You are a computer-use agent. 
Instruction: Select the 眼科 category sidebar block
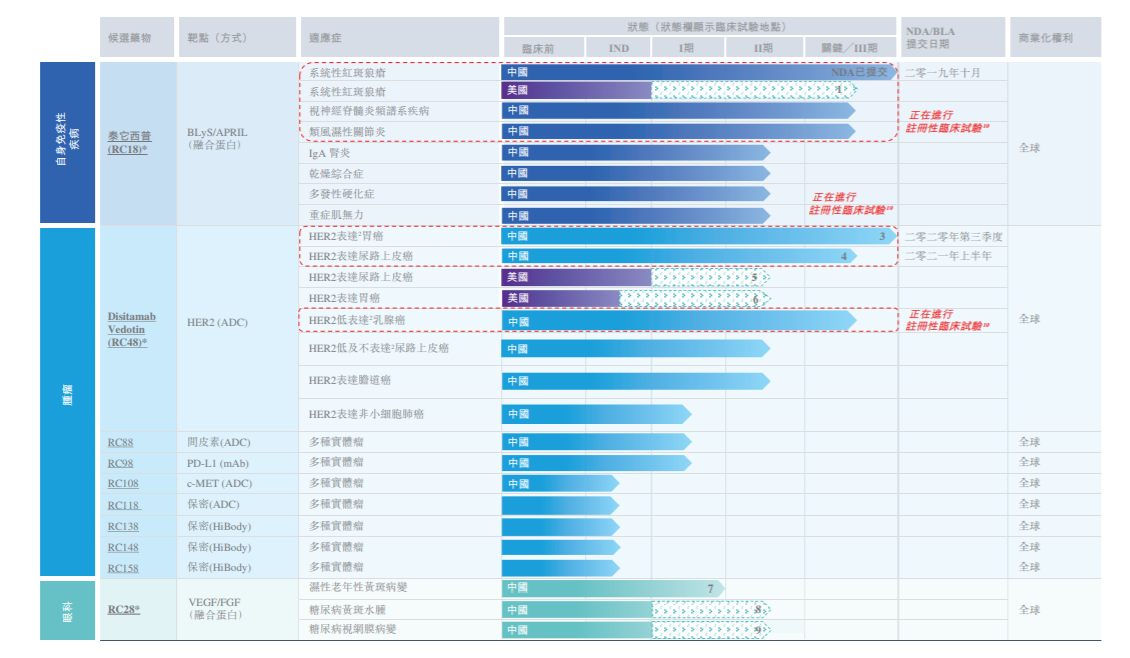tap(68, 610)
